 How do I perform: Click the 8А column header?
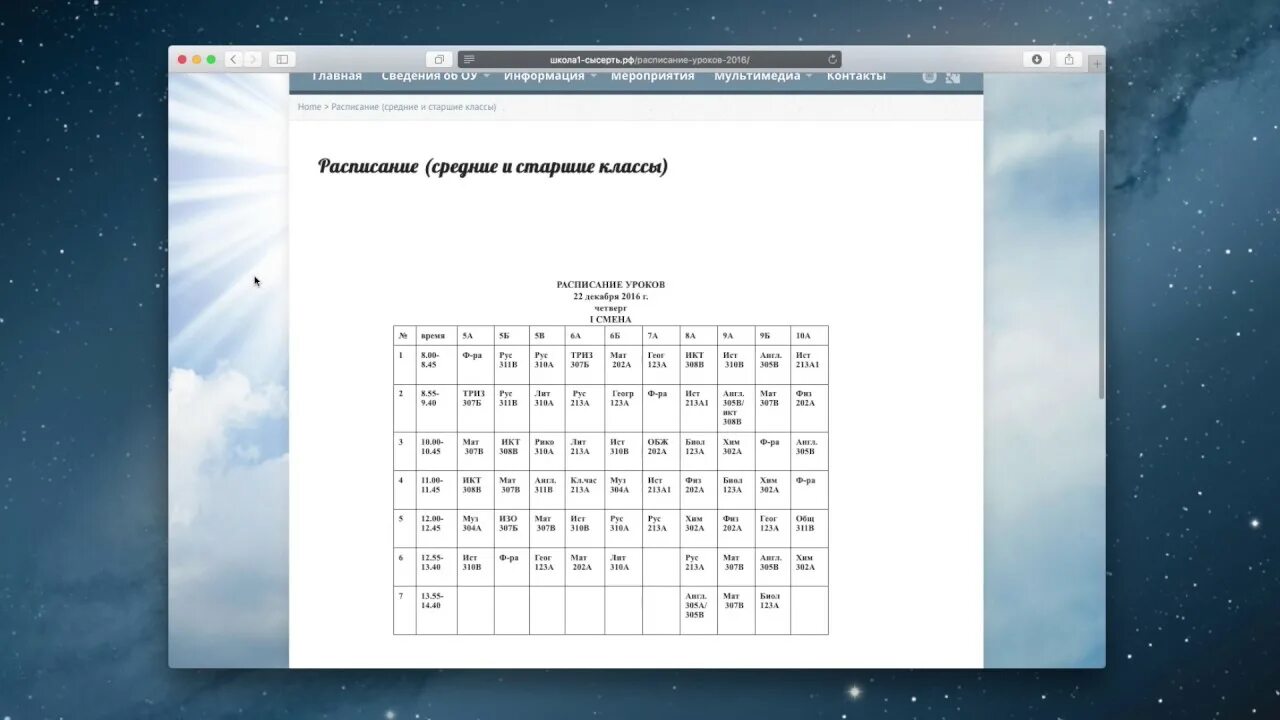699,336
